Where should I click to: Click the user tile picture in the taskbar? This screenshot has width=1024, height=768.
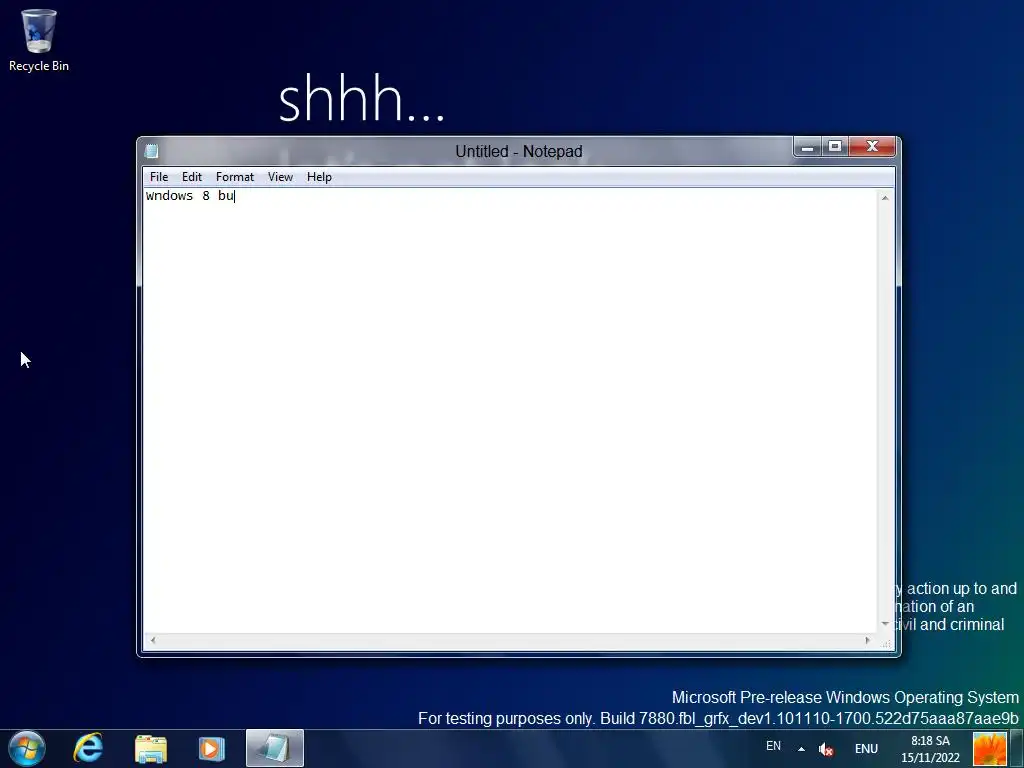pos(989,749)
